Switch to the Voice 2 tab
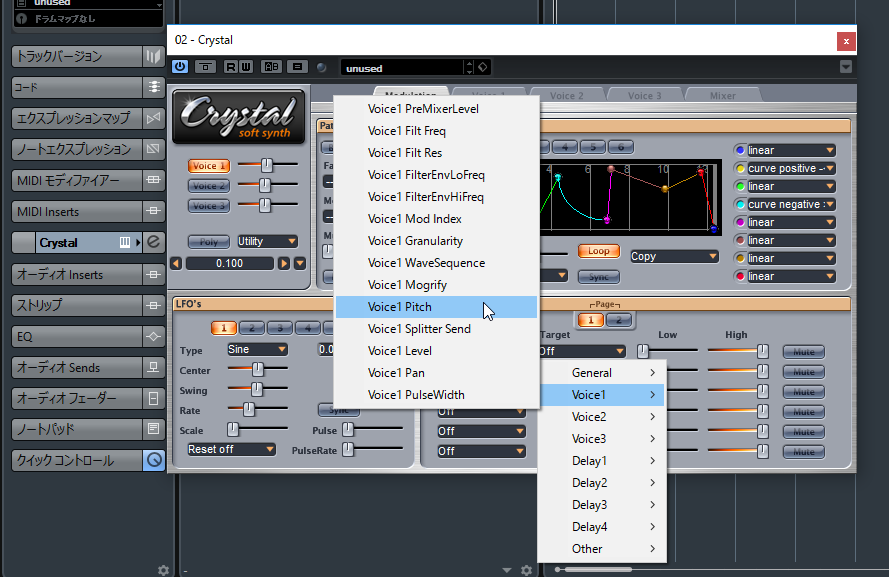Screen dimensions: 889x577 click(x=566, y=95)
